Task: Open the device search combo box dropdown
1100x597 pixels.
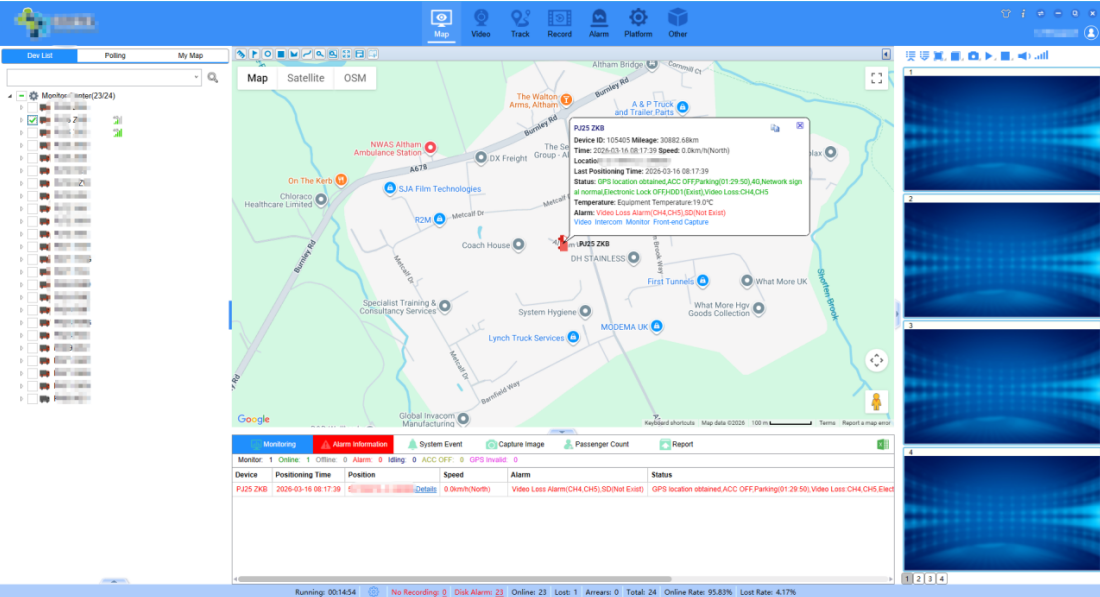Action: [196, 77]
